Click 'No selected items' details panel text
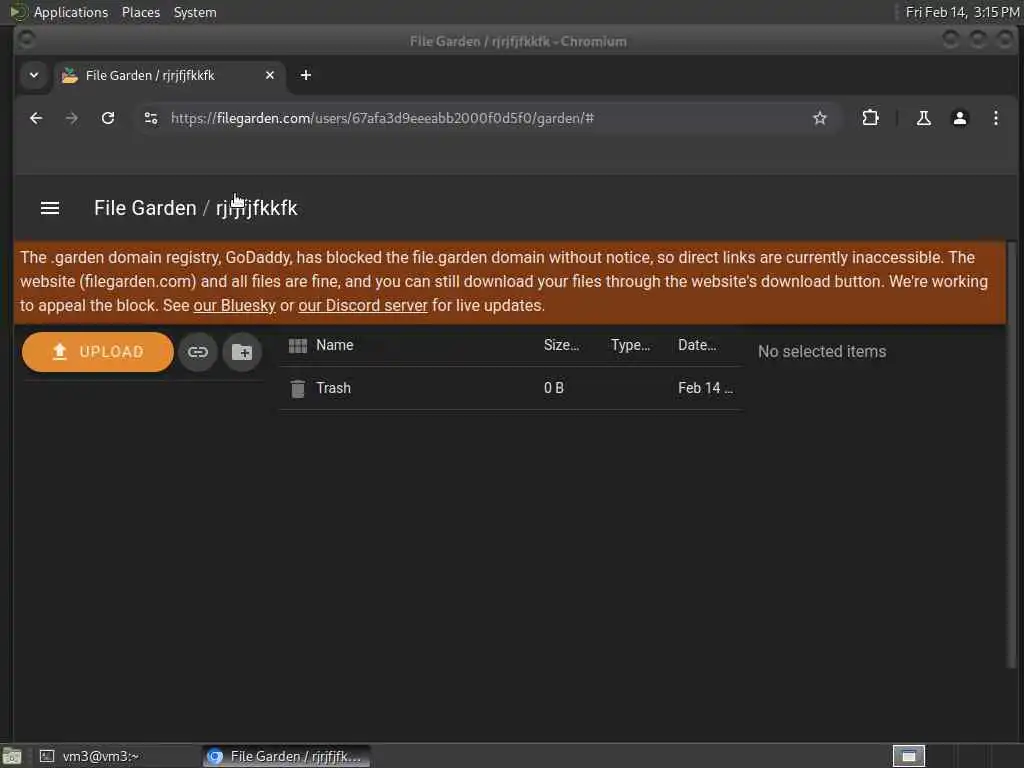This screenshot has width=1024, height=768. coord(822,351)
